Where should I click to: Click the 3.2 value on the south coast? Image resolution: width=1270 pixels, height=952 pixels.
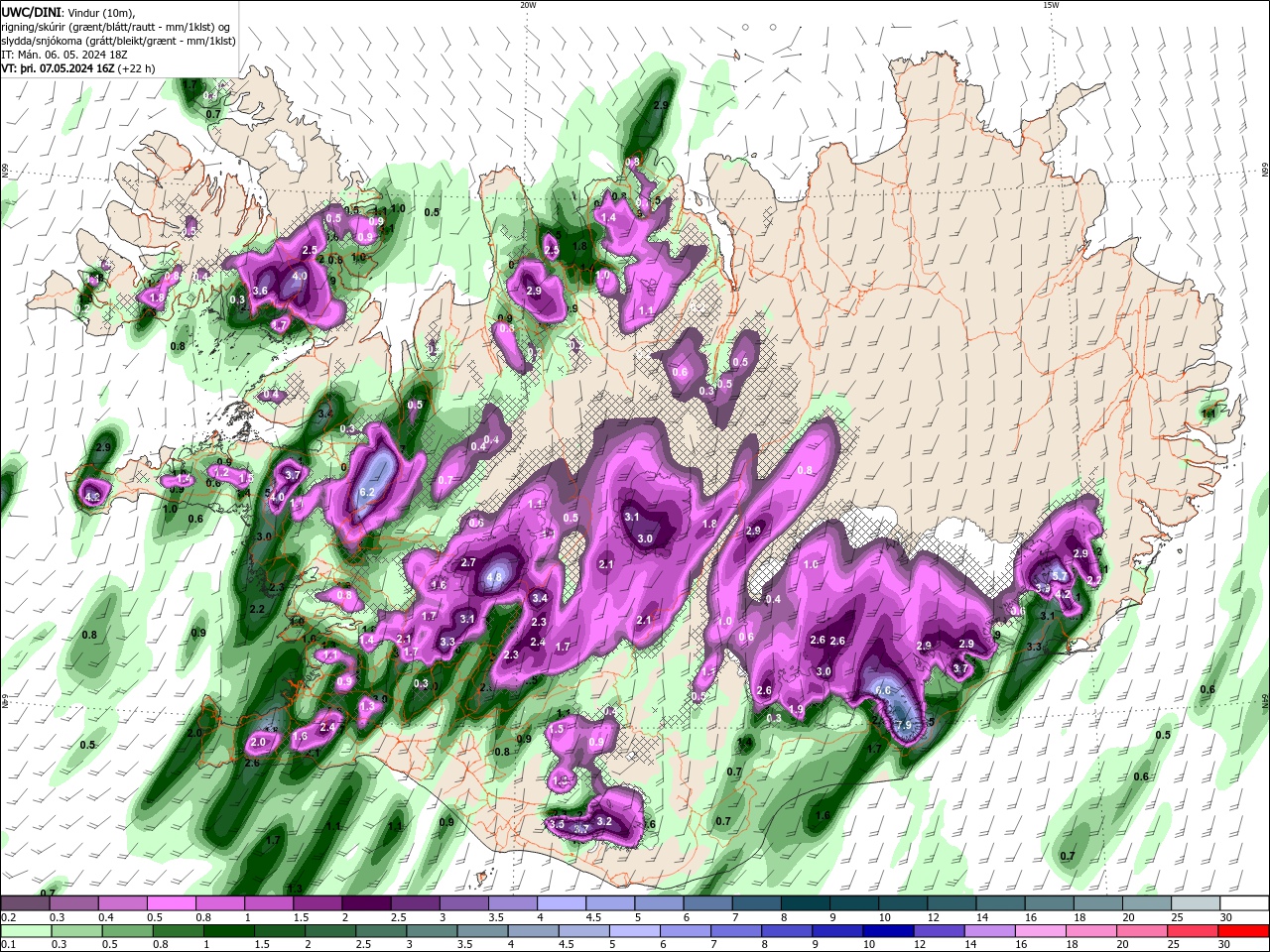point(602,821)
